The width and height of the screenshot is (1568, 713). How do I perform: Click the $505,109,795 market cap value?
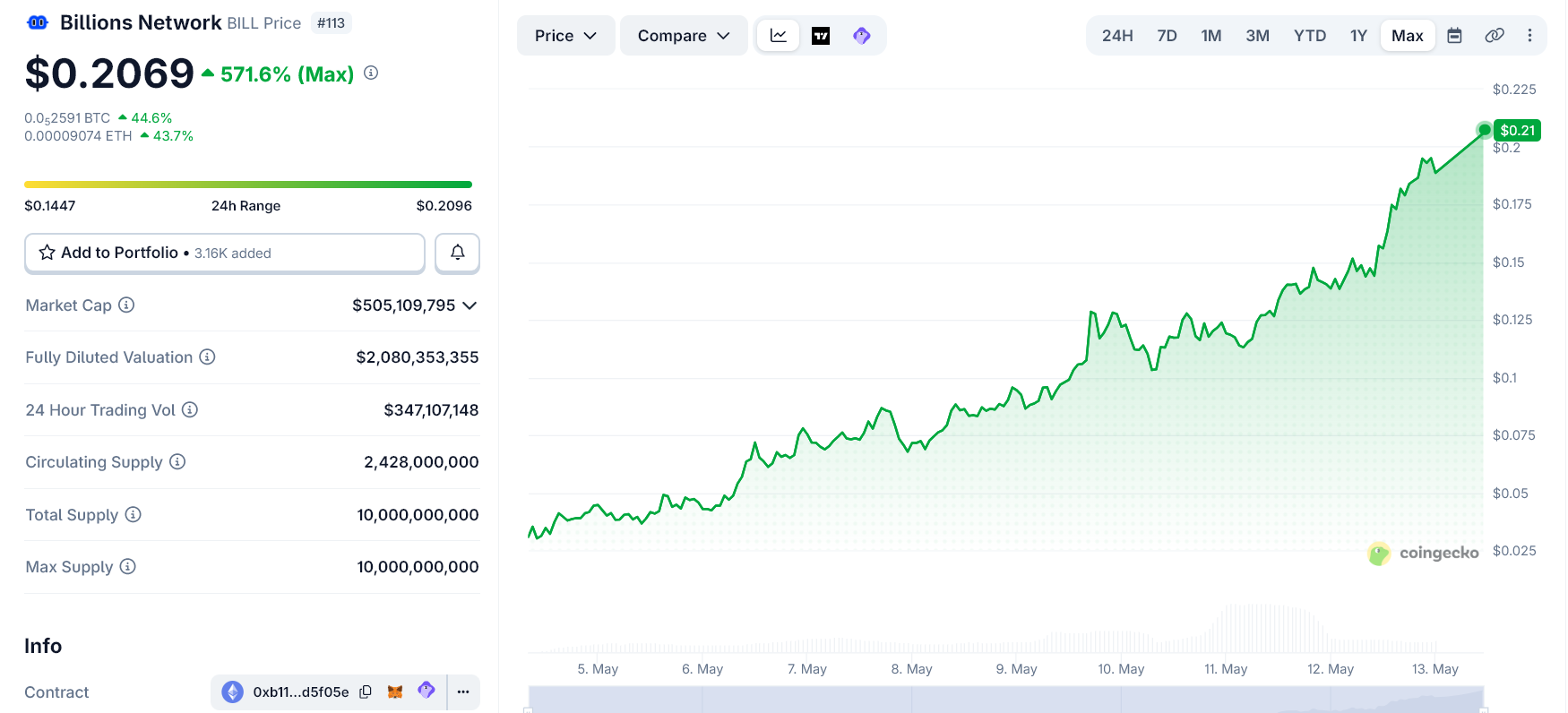point(404,305)
